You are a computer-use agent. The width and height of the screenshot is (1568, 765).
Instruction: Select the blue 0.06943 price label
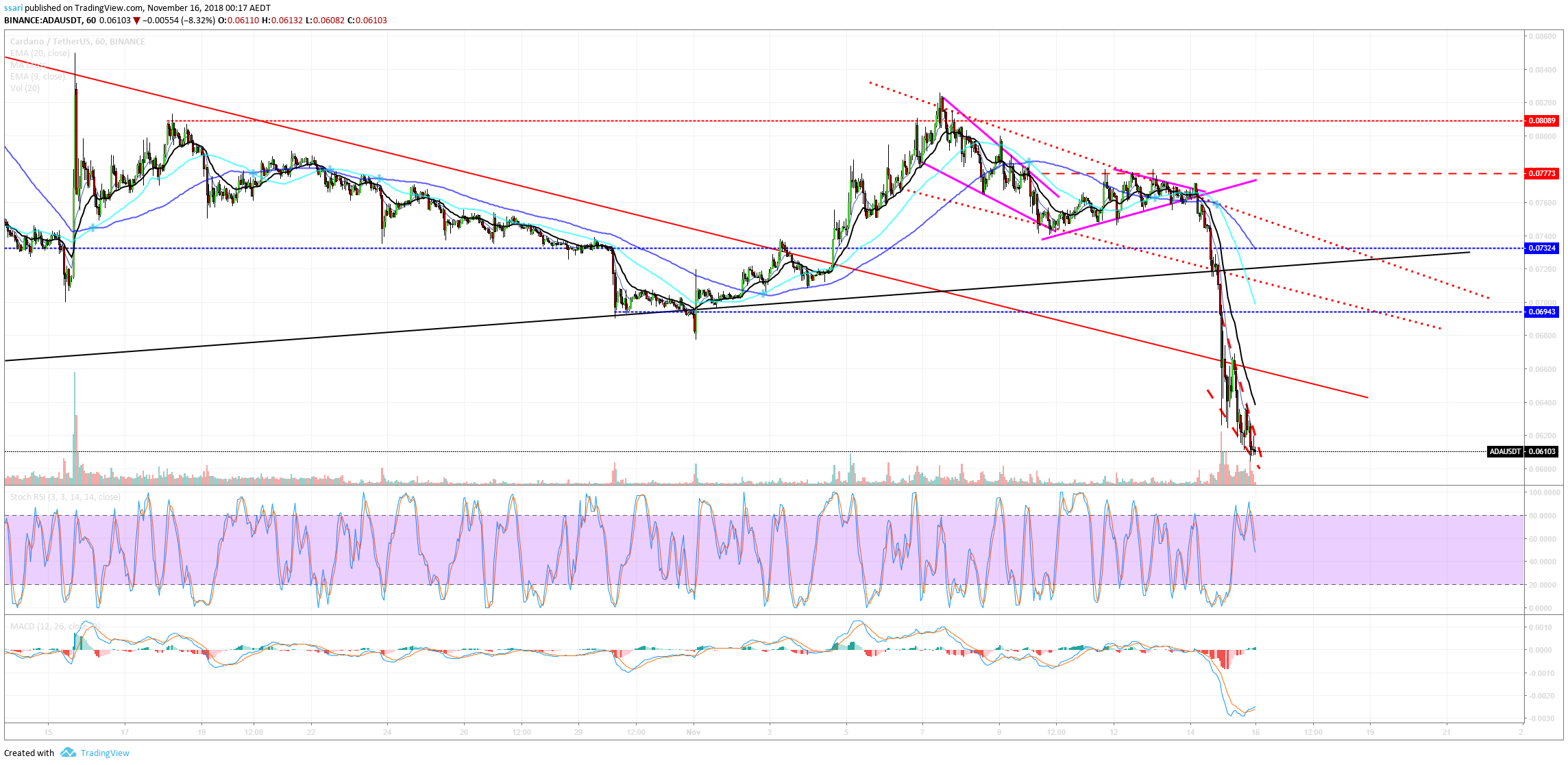tap(1541, 312)
